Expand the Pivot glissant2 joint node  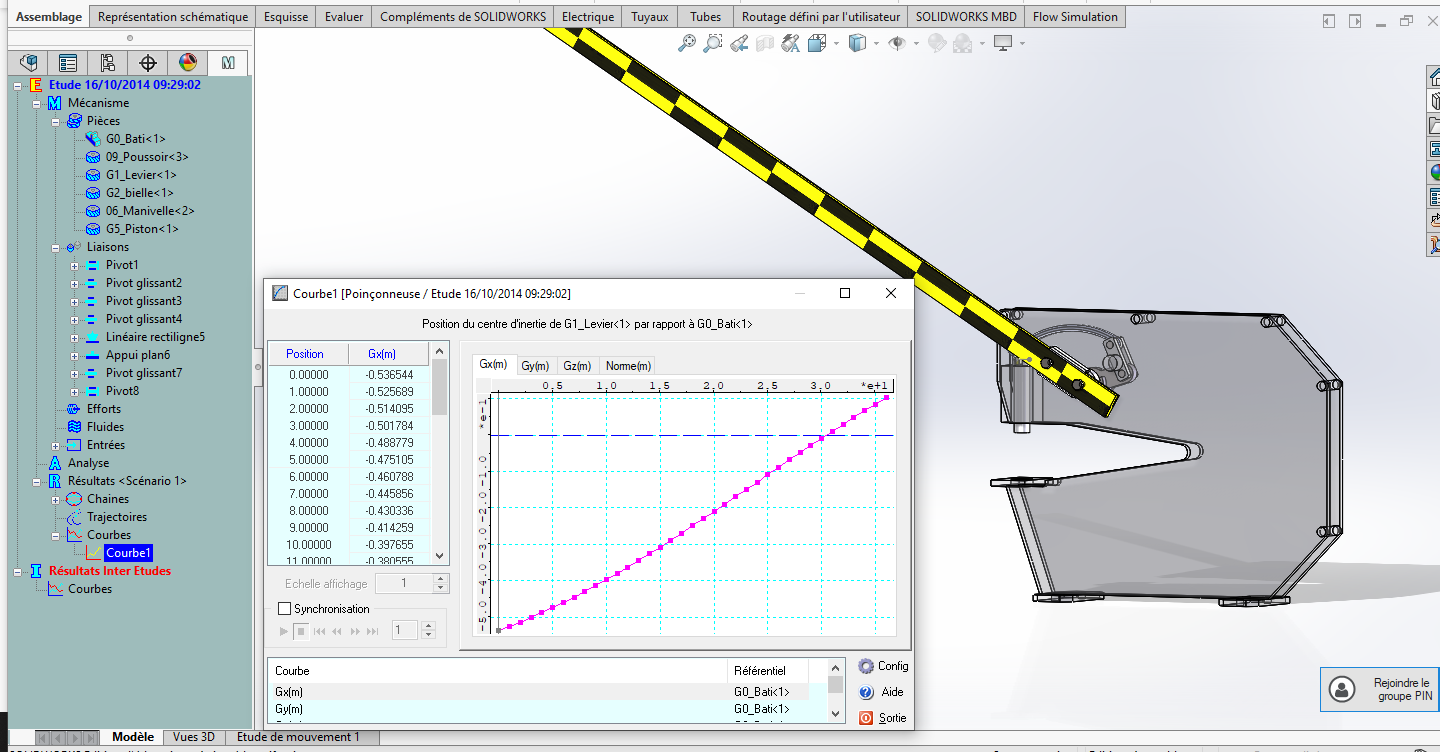click(x=75, y=283)
